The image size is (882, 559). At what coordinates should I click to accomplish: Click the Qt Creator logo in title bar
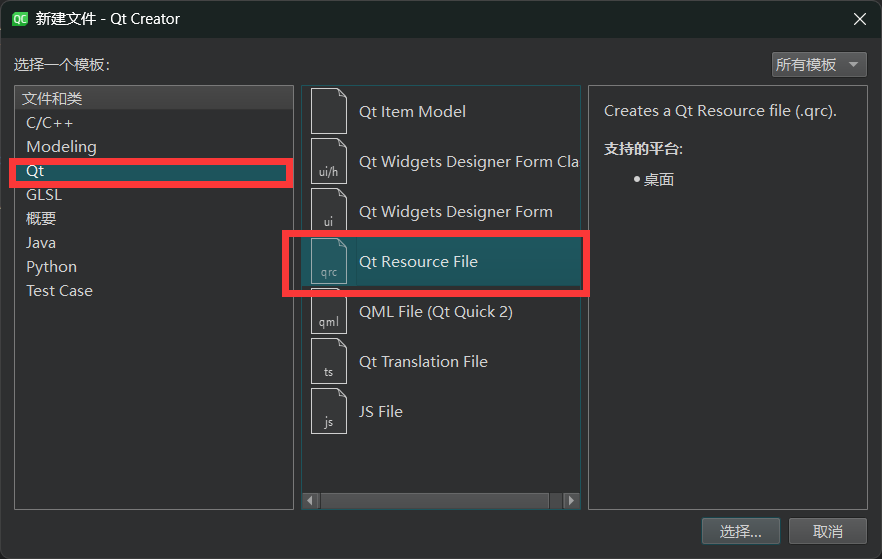tap(19, 18)
